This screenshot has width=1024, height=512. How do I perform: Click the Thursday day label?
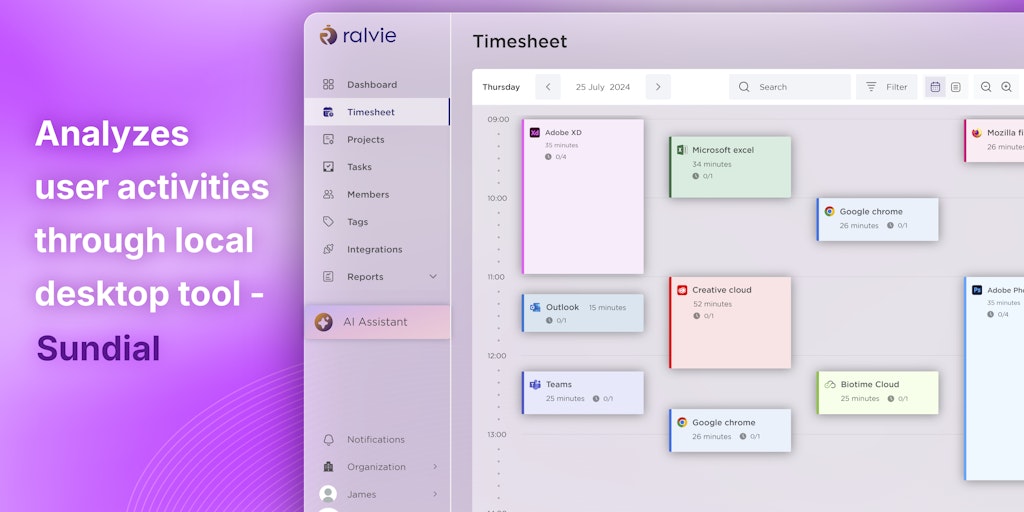click(x=501, y=87)
